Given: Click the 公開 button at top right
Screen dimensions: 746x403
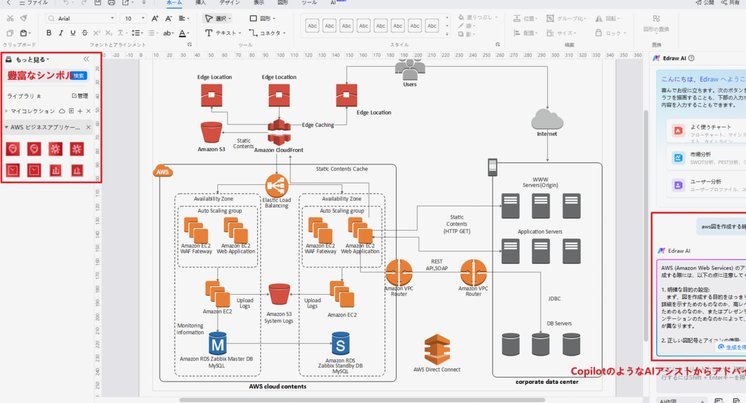Looking at the screenshot, I should [705, 2].
